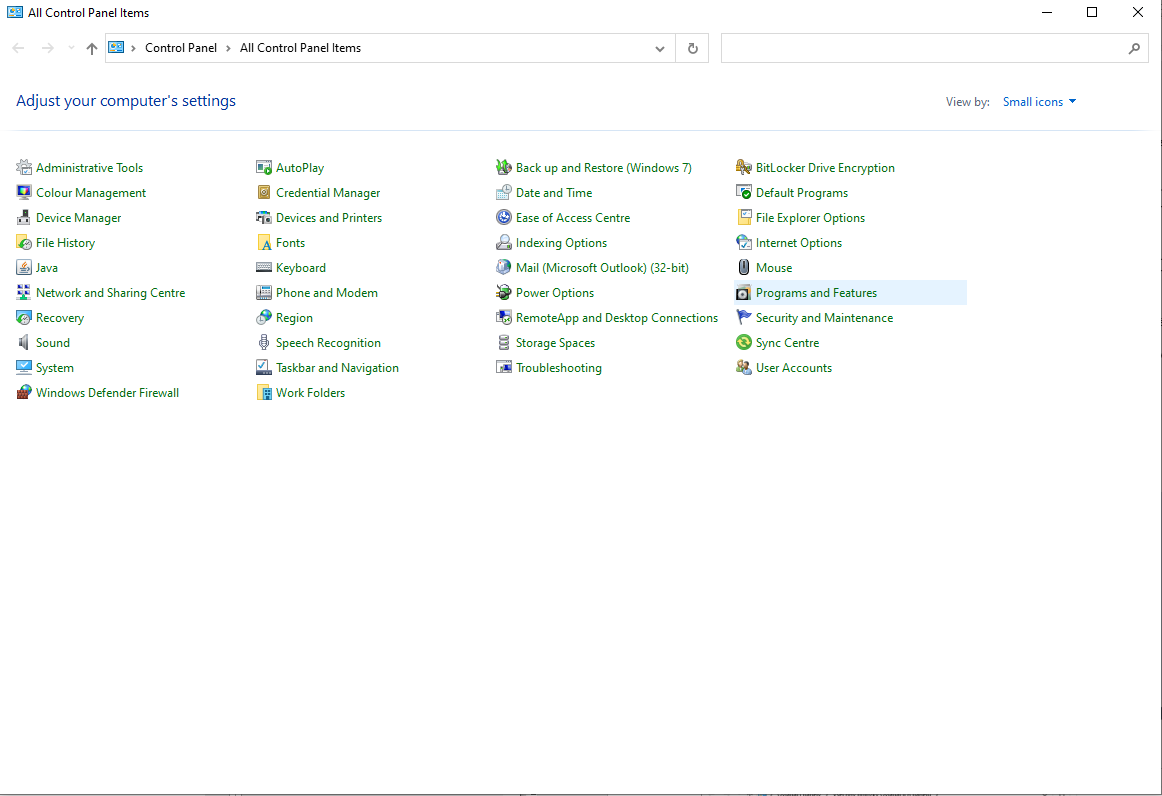Open the Administrative Tools icon
1162x796 pixels.
24,168
